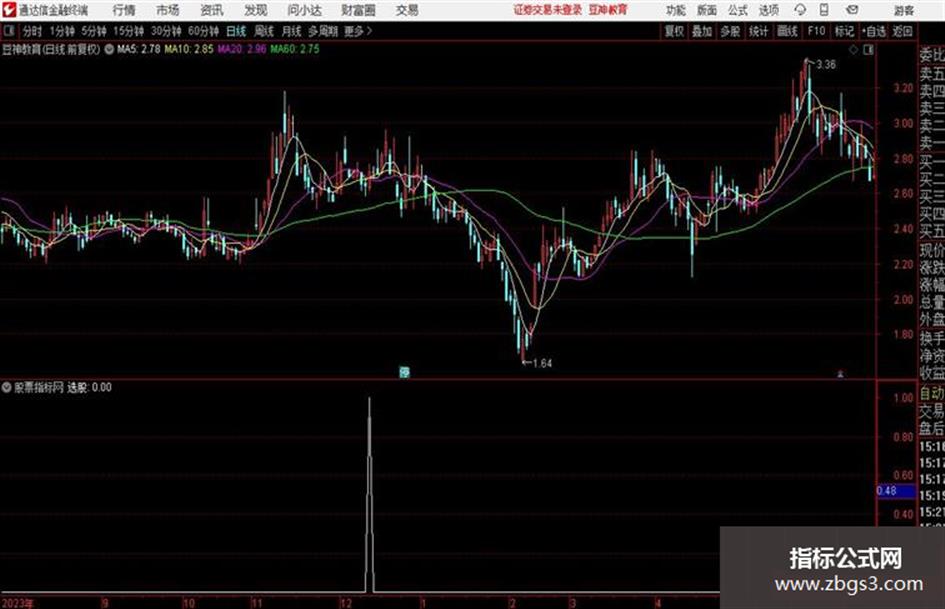Open the mobile phone icon in title bar
This screenshot has height=609, width=945.
pos(824,10)
